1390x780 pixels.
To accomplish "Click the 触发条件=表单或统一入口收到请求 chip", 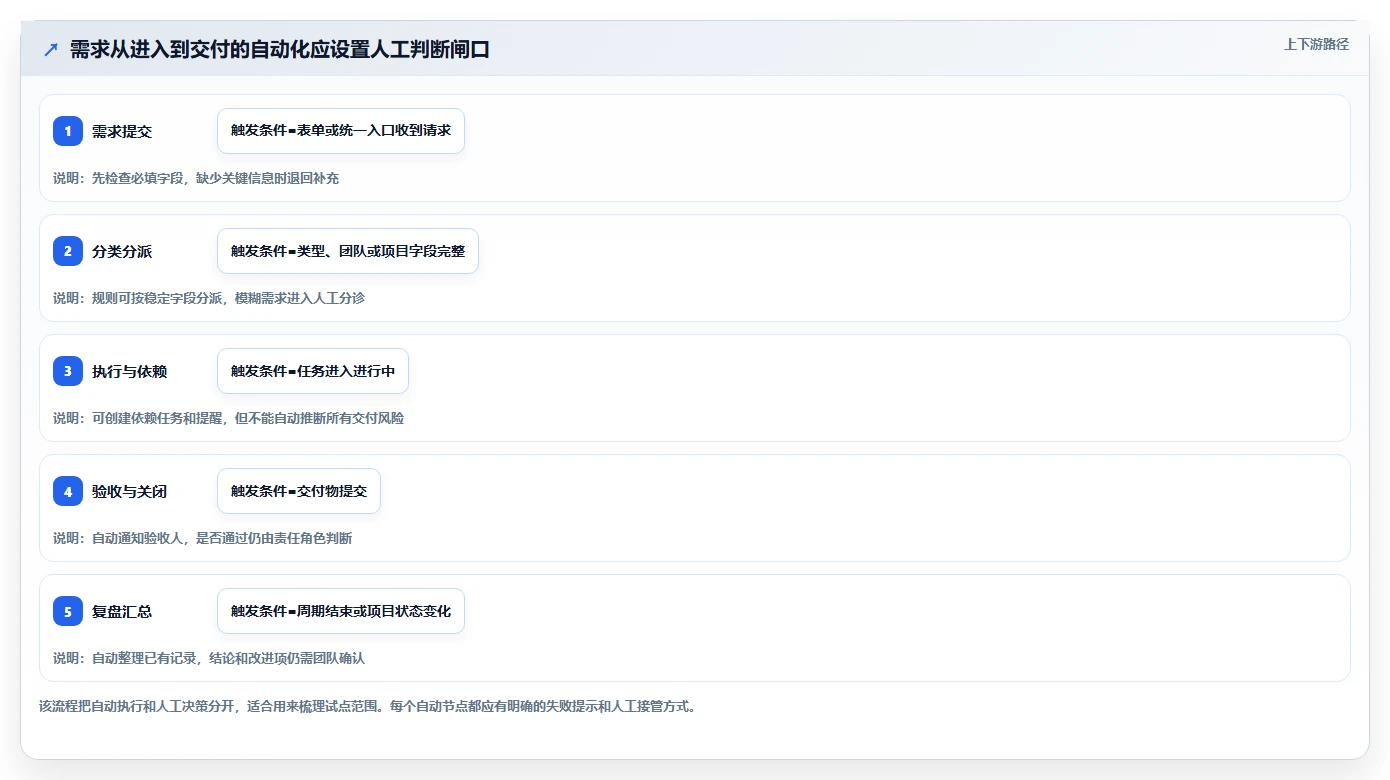I will [x=341, y=131].
